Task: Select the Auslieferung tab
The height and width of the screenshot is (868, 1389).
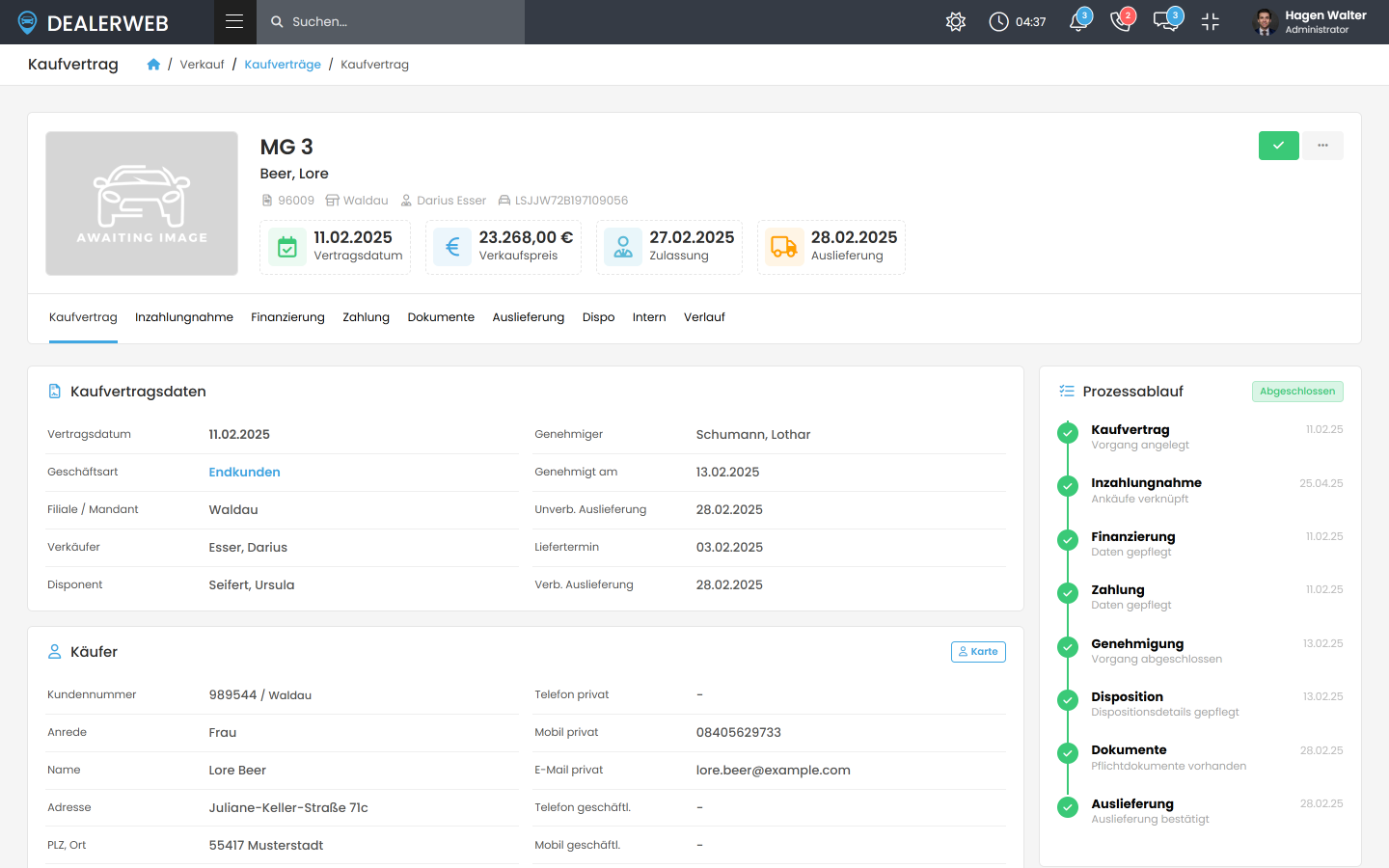Action: tap(529, 317)
